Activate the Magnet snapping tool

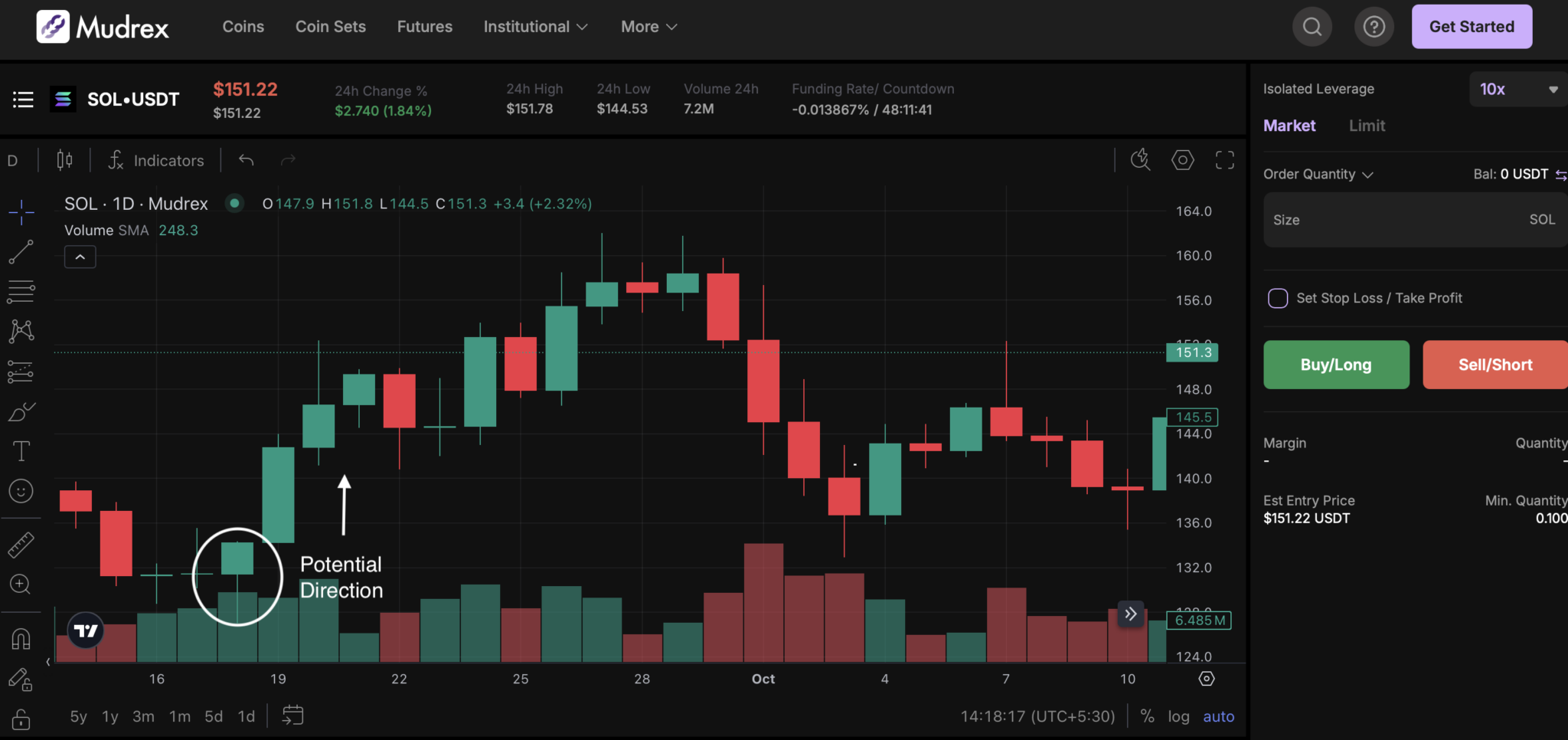tap(21, 639)
